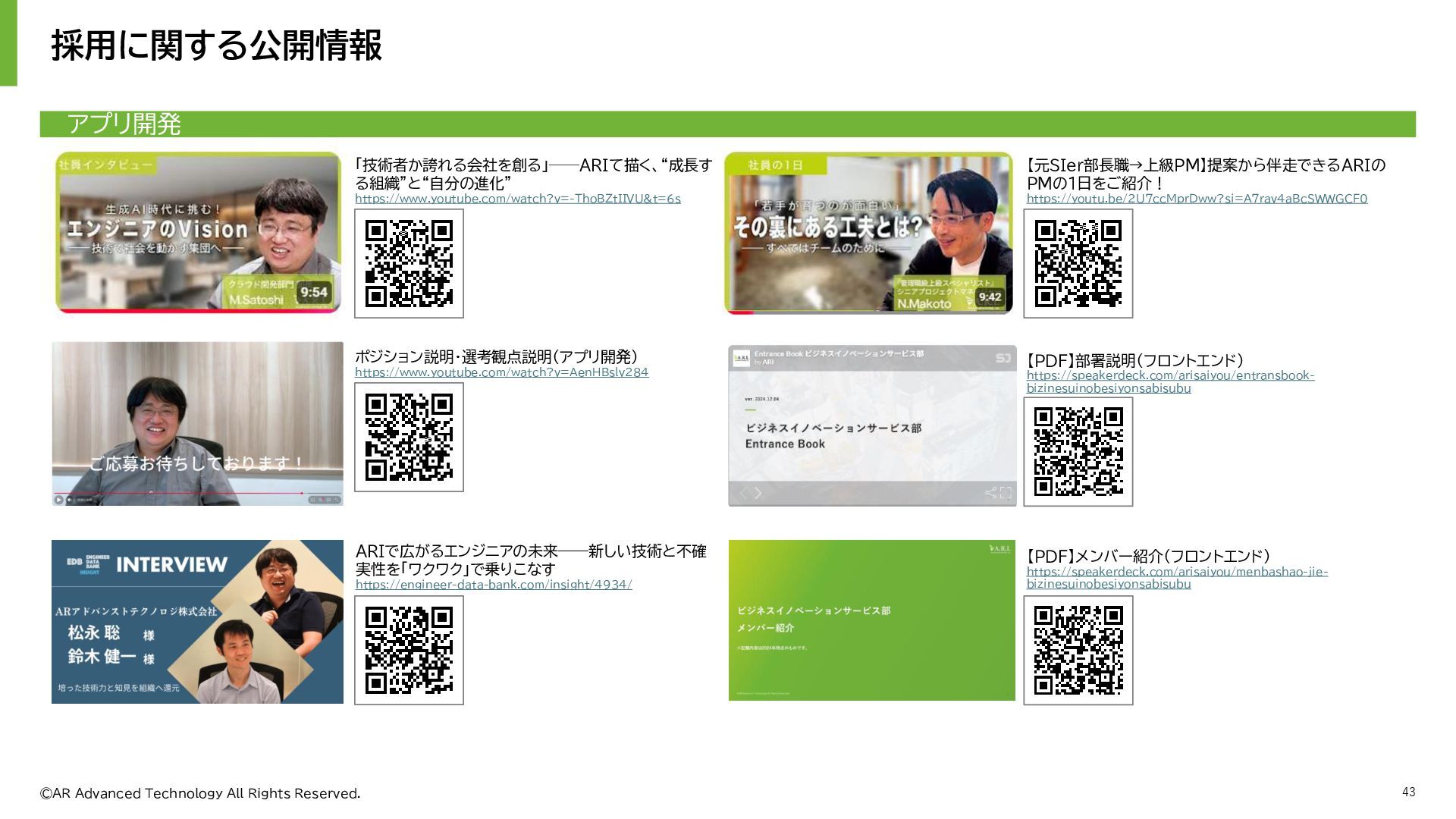Click share icon on Entrance Book viewer
The height and width of the screenshot is (819, 1456).
pyautogui.click(x=990, y=493)
